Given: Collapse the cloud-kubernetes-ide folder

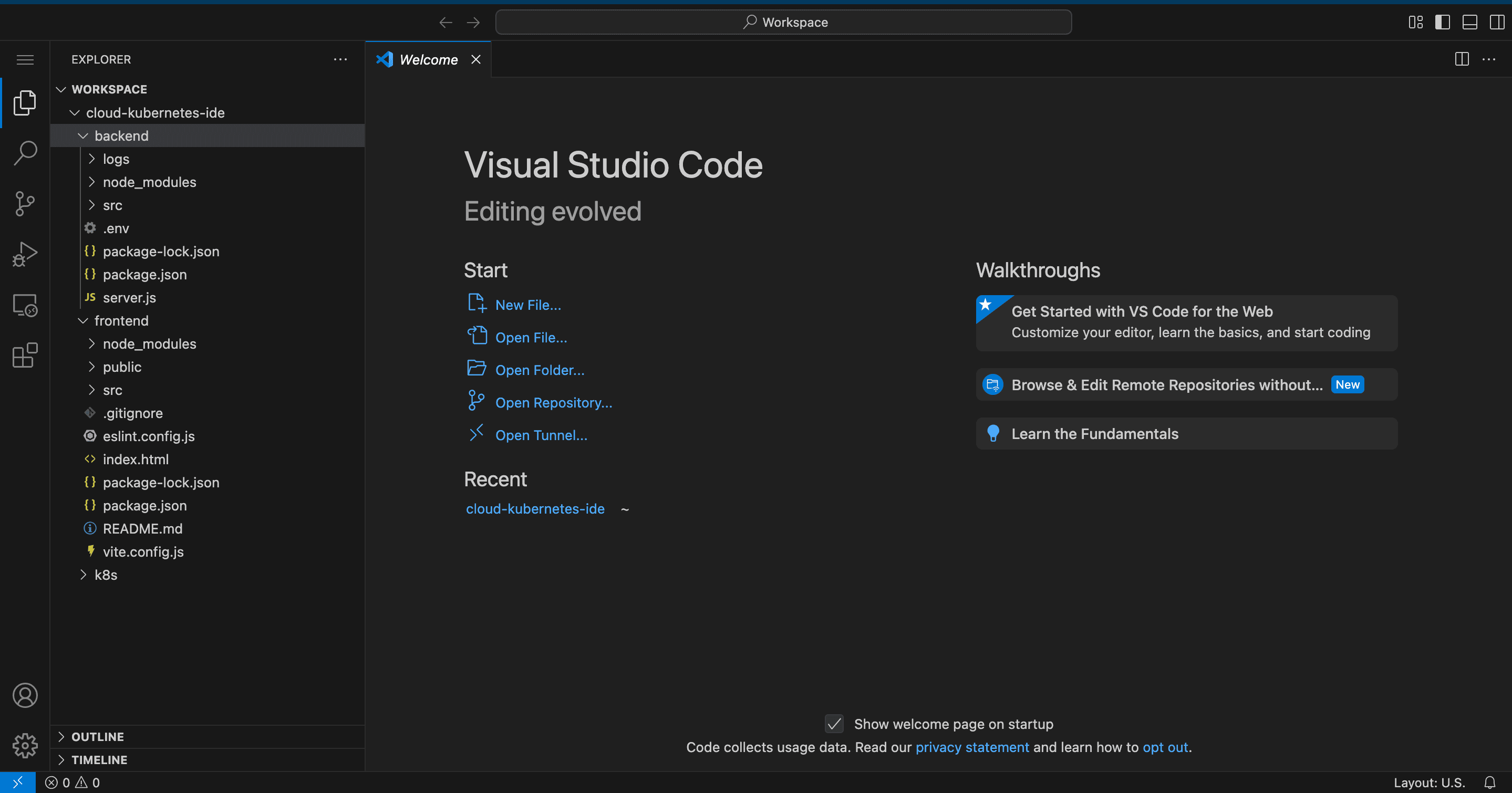Looking at the screenshot, I should [x=75, y=112].
